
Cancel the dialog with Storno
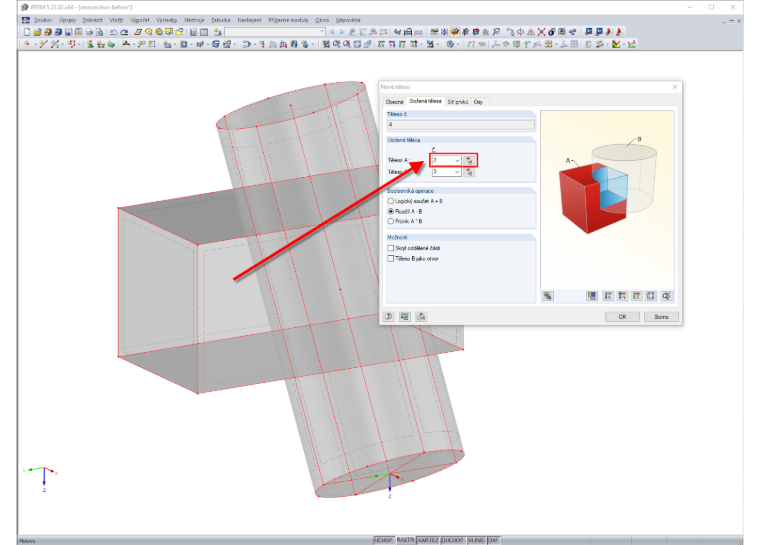pyautogui.click(x=661, y=317)
